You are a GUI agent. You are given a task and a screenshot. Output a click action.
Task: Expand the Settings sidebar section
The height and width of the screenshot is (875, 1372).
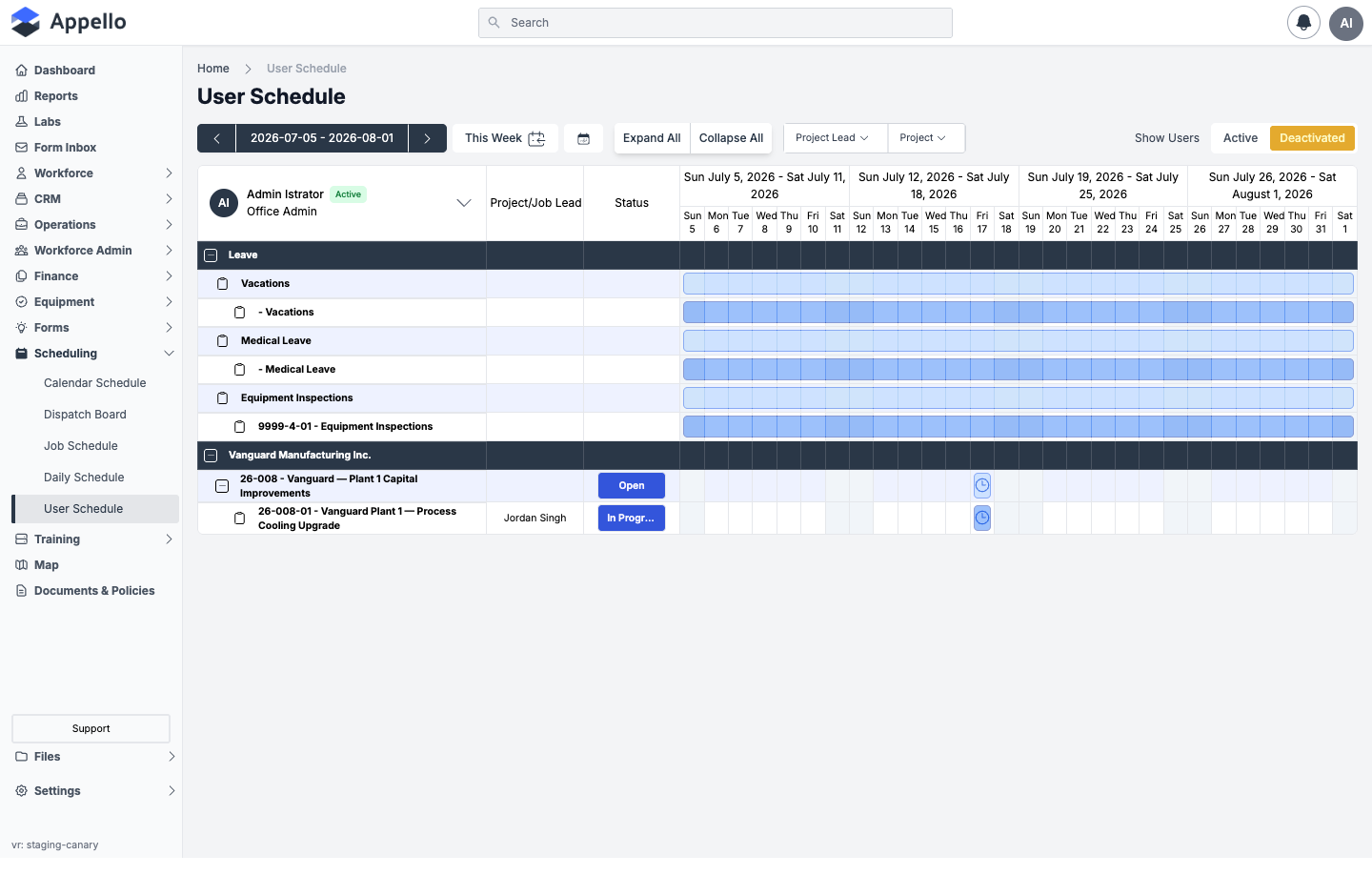[x=94, y=791]
